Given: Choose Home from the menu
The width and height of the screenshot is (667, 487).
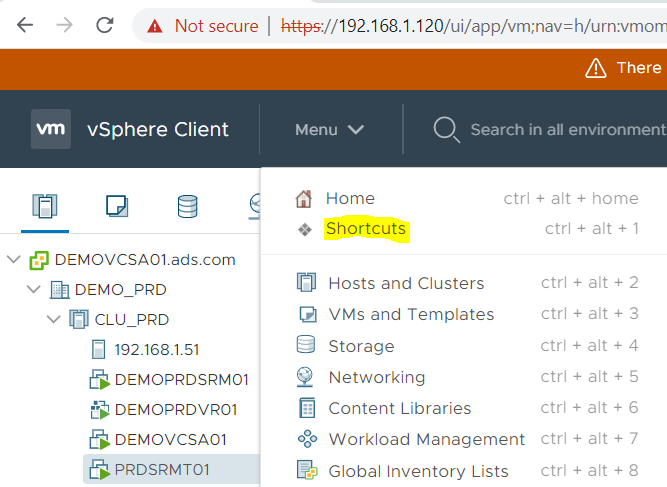Looking at the screenshot, I should (x=350, y=198).
